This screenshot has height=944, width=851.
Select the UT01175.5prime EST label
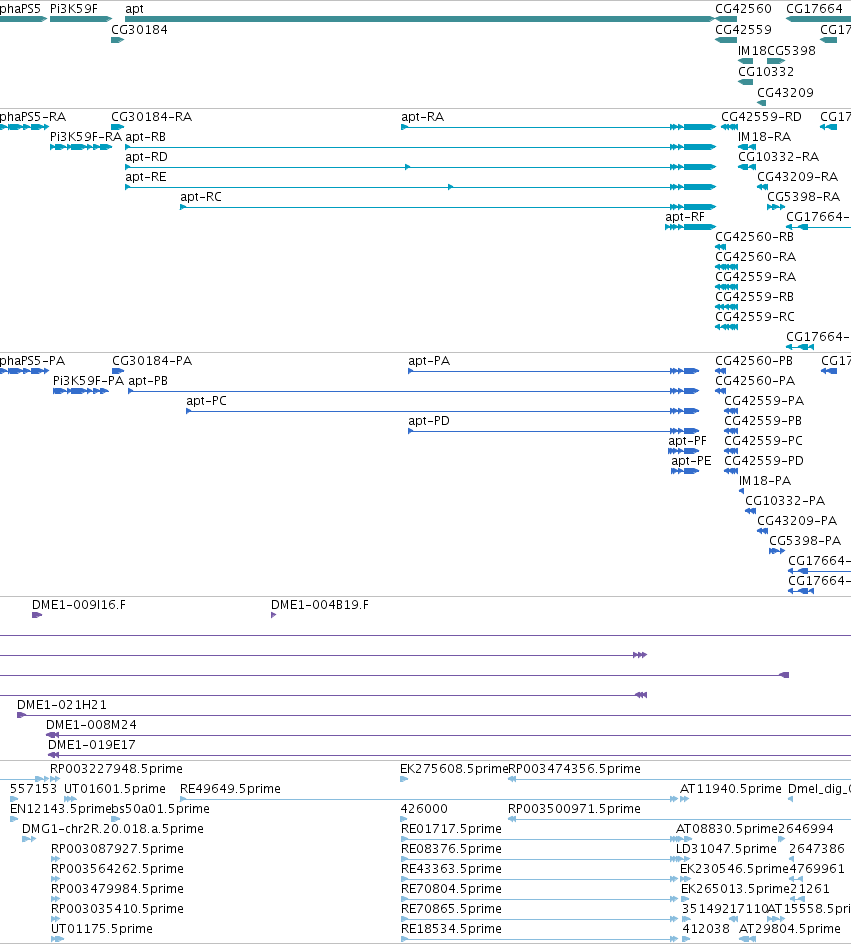point(102,928)
